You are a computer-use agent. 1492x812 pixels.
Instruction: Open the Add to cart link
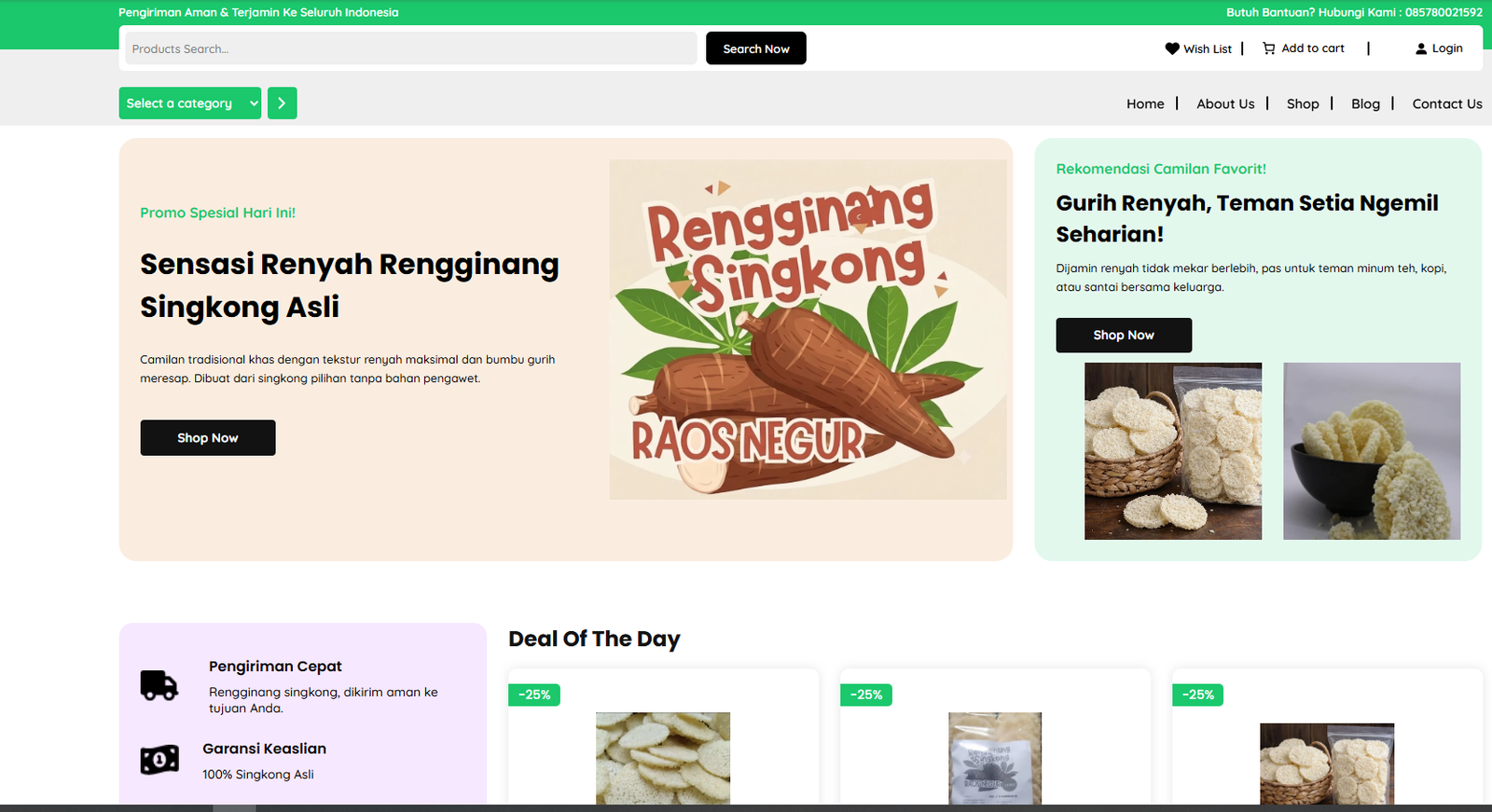1313,48
